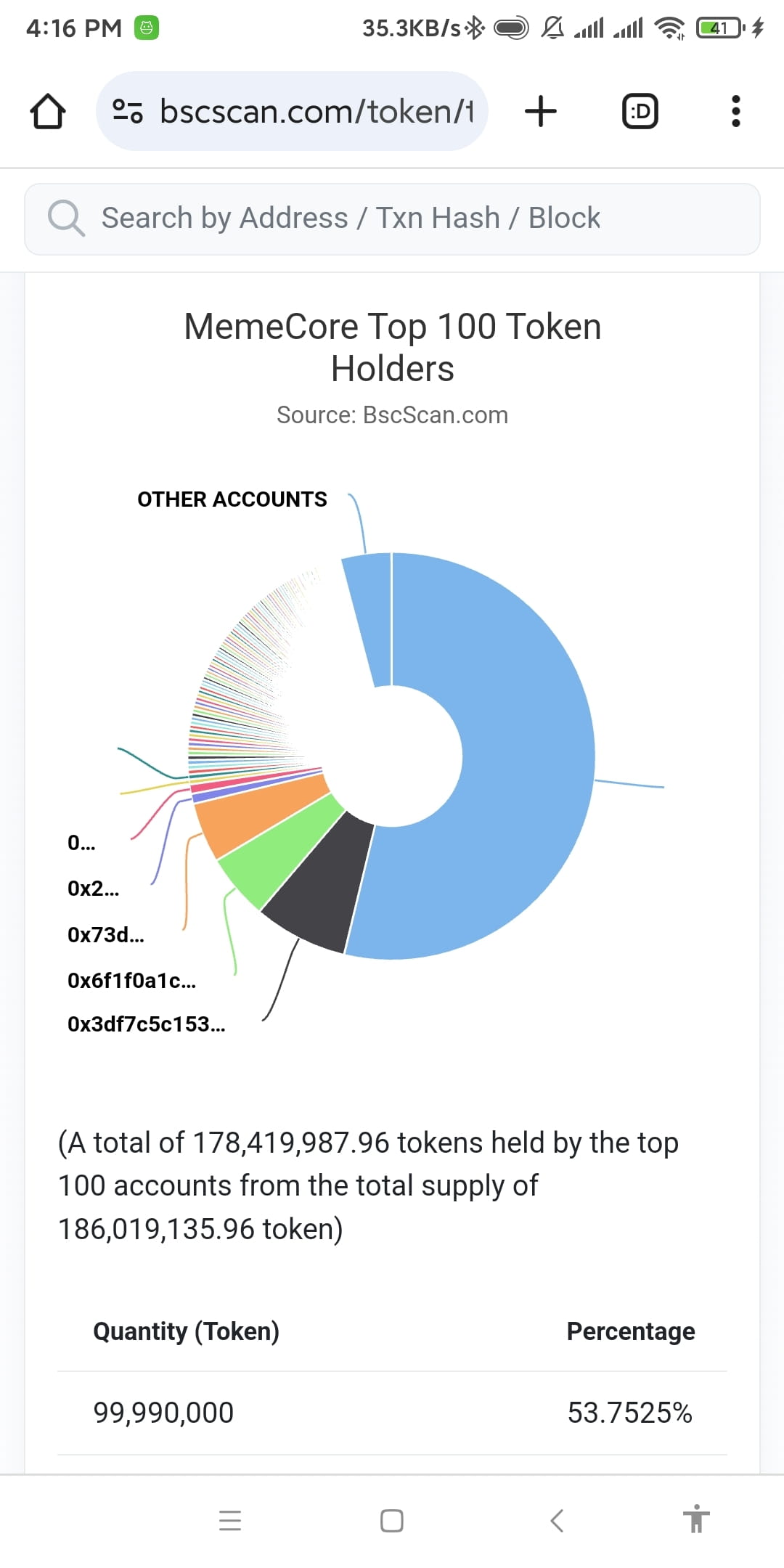Click the Search by Address input field
784x1568 pixels.
(392, 219)
